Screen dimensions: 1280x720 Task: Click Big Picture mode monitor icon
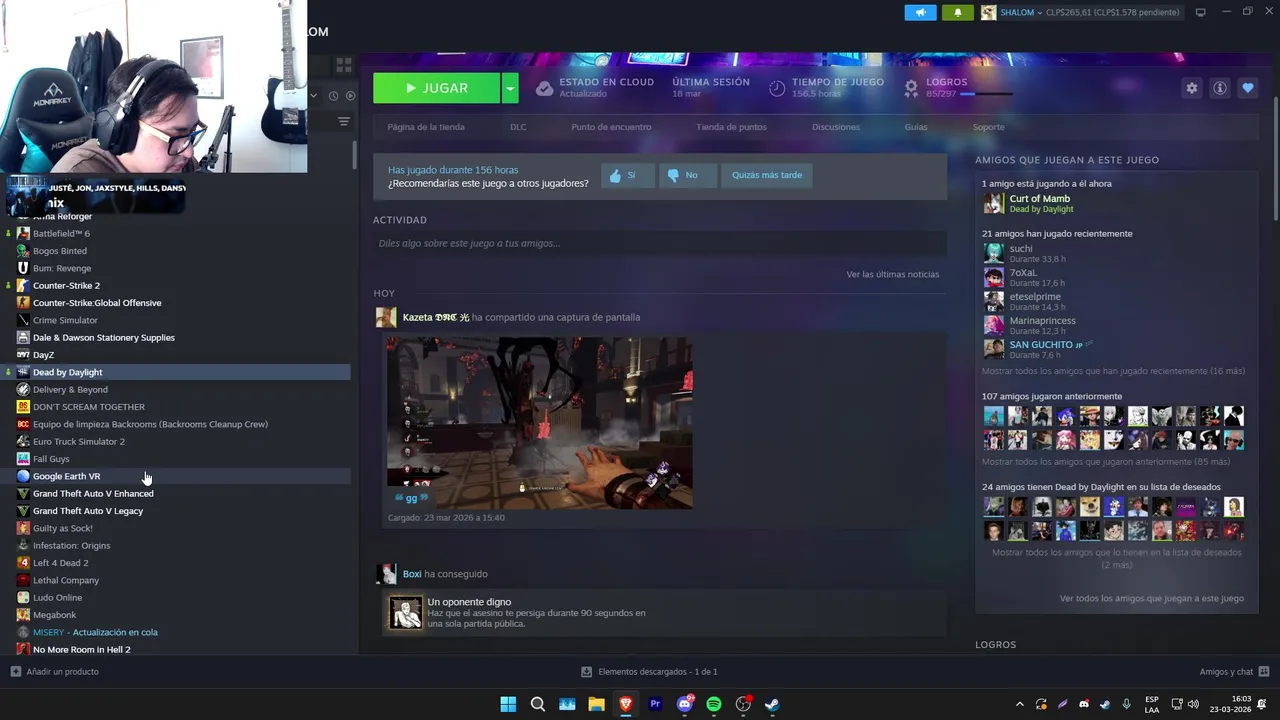[1200, 12]
